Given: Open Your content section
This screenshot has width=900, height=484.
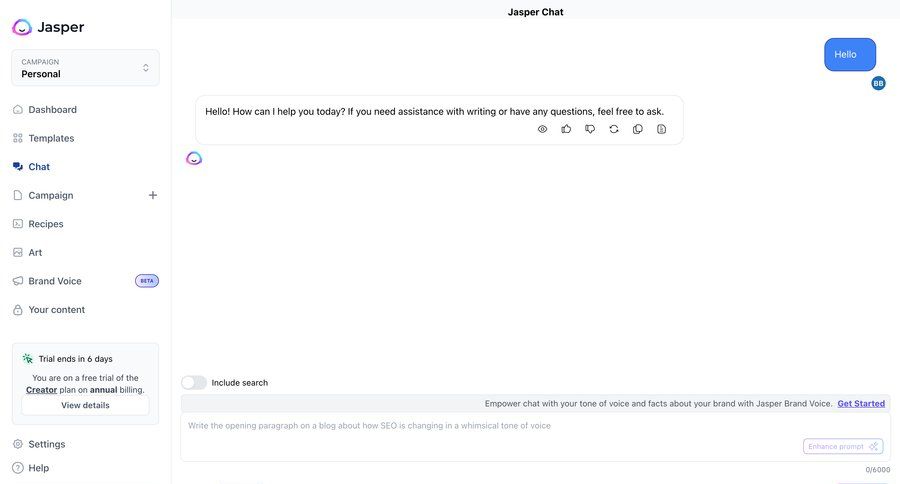Looking at the screenshot, I should (57, 309).
